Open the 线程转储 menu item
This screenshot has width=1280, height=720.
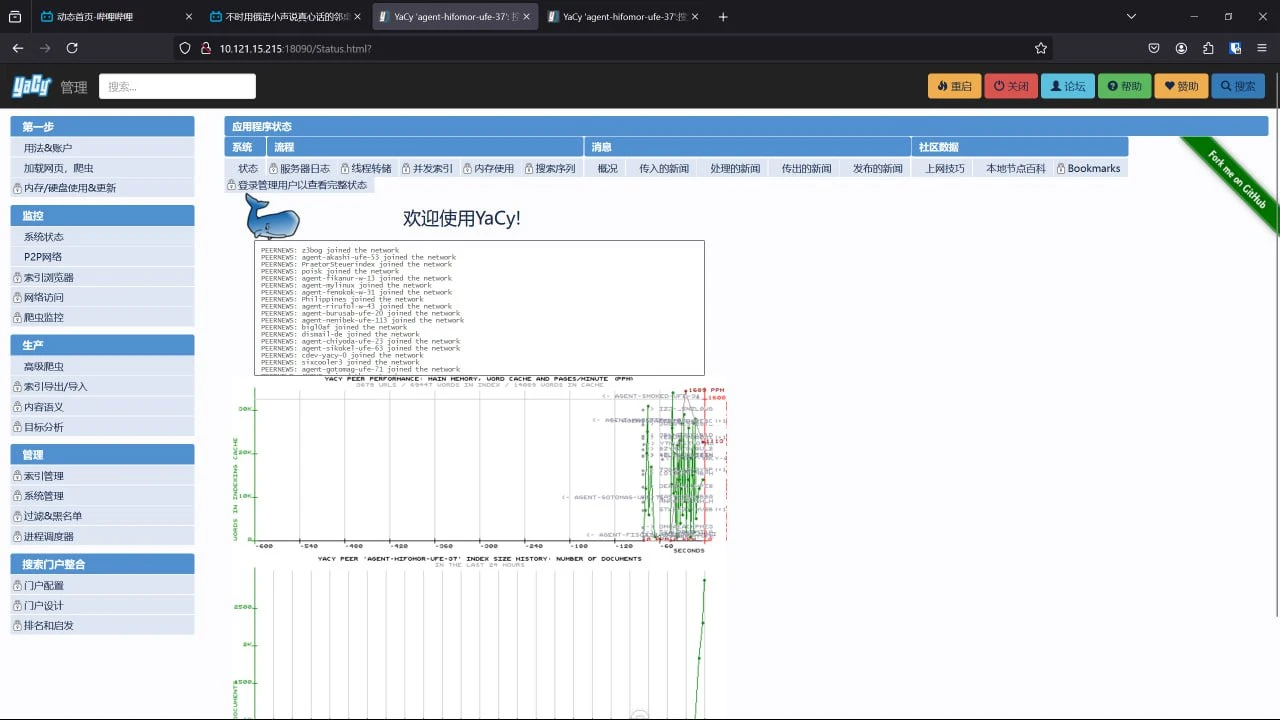tap(366, 169)
